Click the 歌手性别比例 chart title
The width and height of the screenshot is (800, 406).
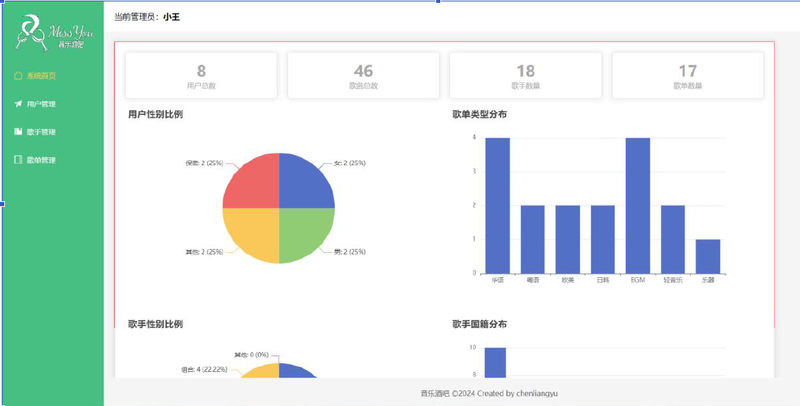(155, 324)
